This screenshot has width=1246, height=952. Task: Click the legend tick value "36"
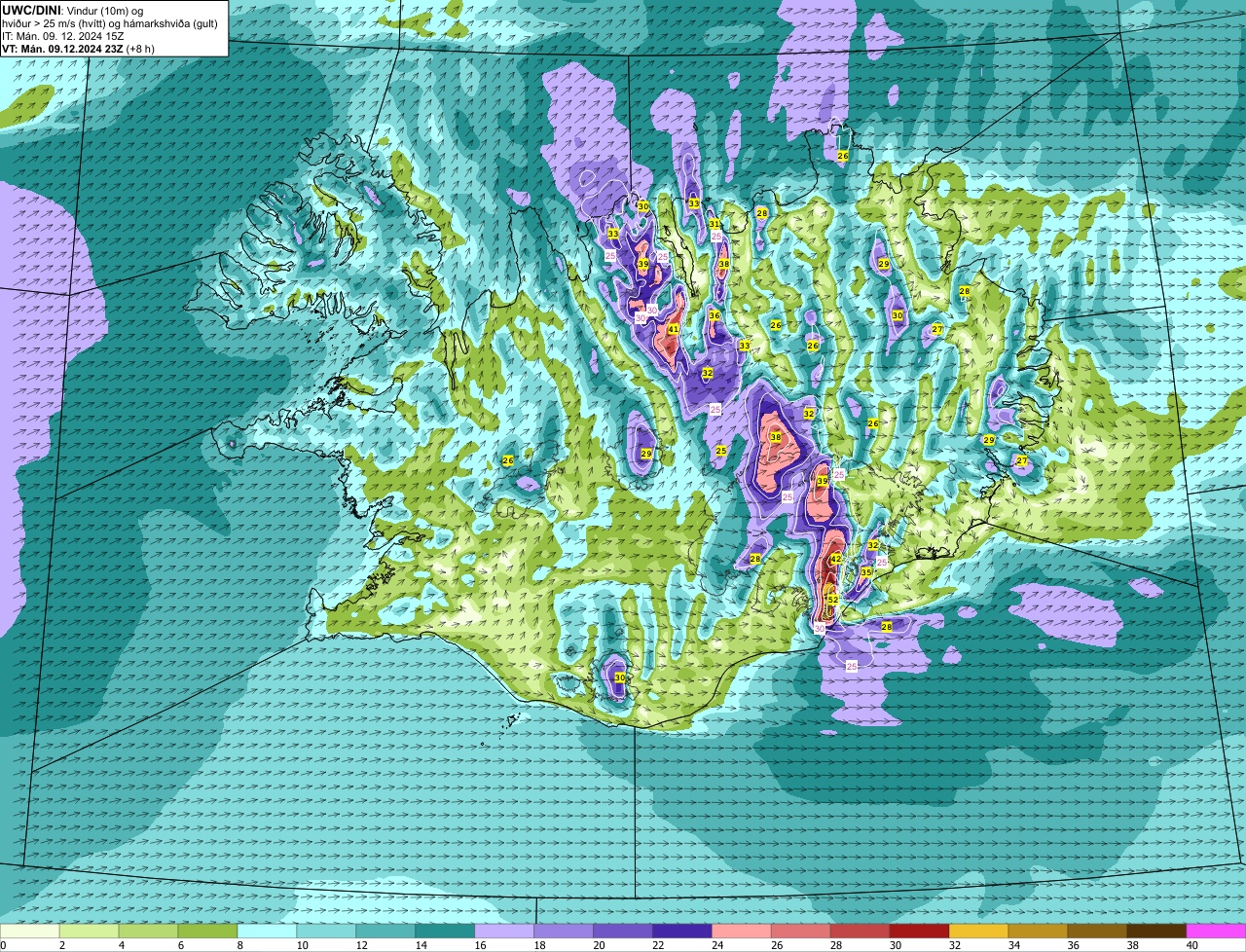1075,945
